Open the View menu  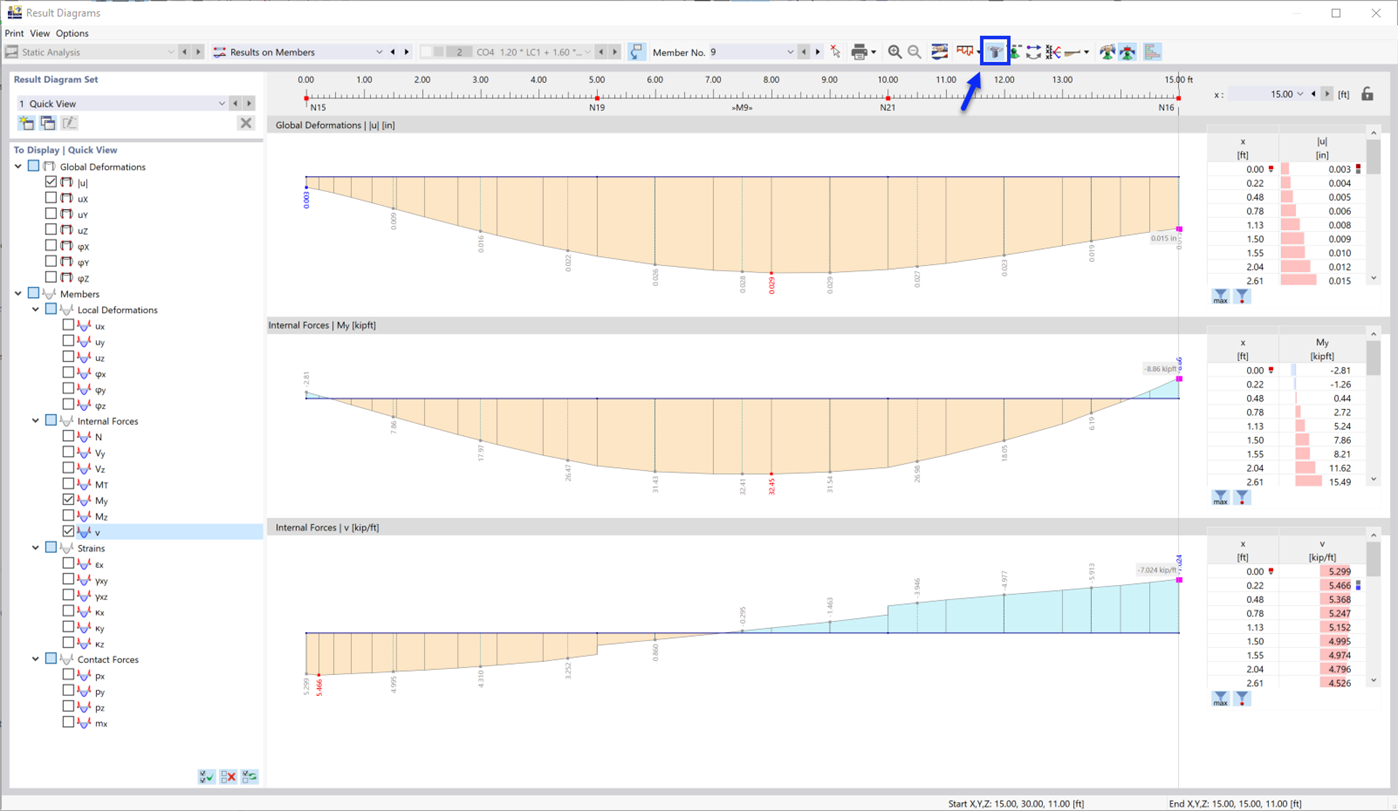(x=40, y=33)
